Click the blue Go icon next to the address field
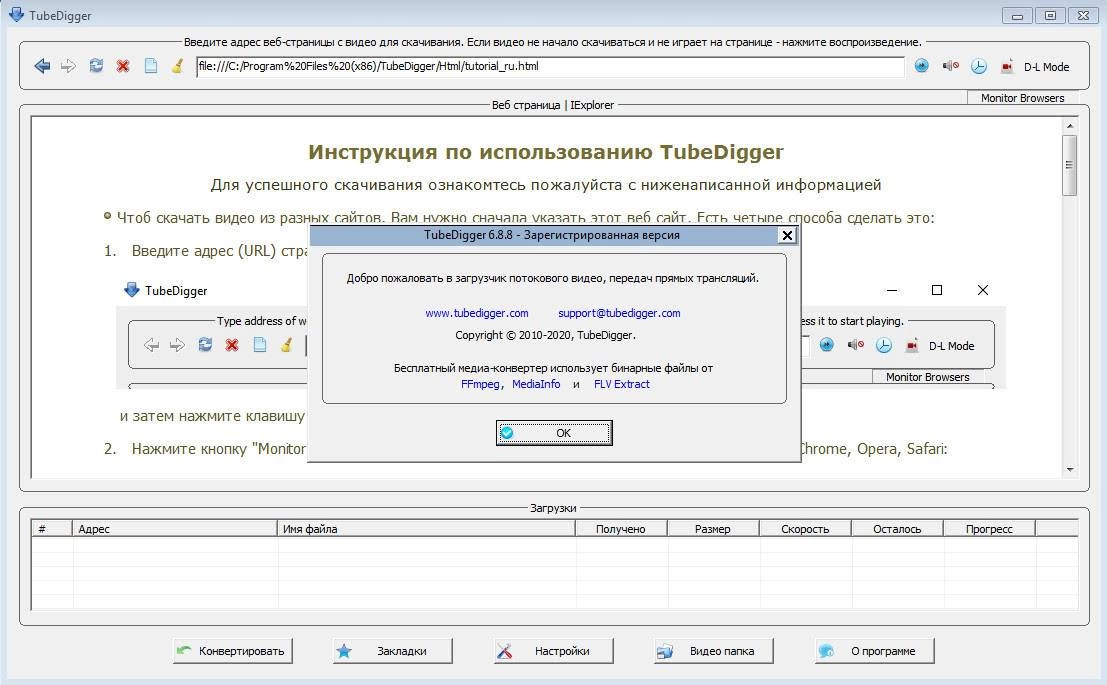1107x685 pixels. (921, 66)
